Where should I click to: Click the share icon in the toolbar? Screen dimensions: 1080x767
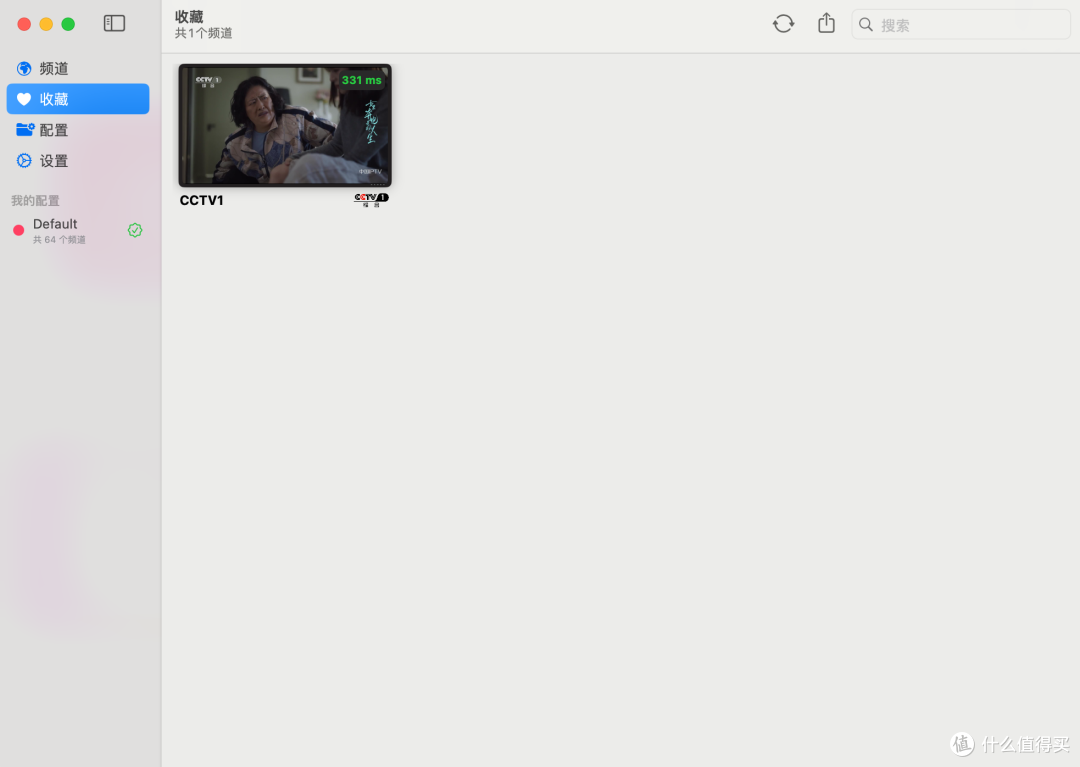[826, 23]
